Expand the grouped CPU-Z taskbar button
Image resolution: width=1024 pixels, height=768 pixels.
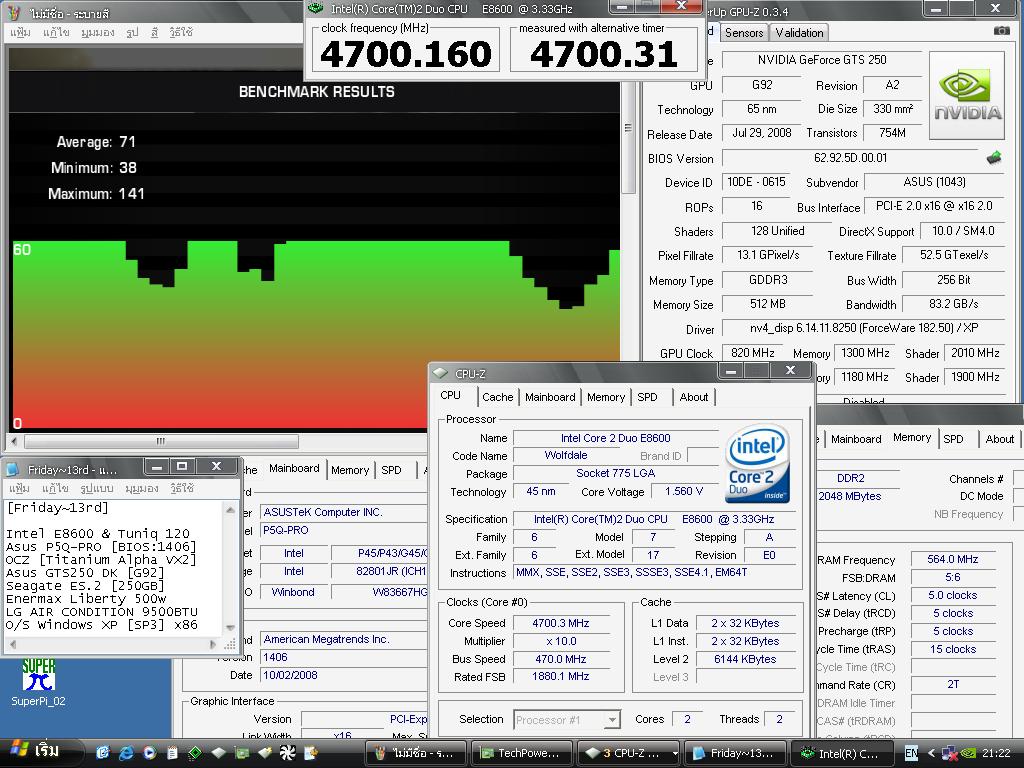pyautogui.click(x=629, y=753)
